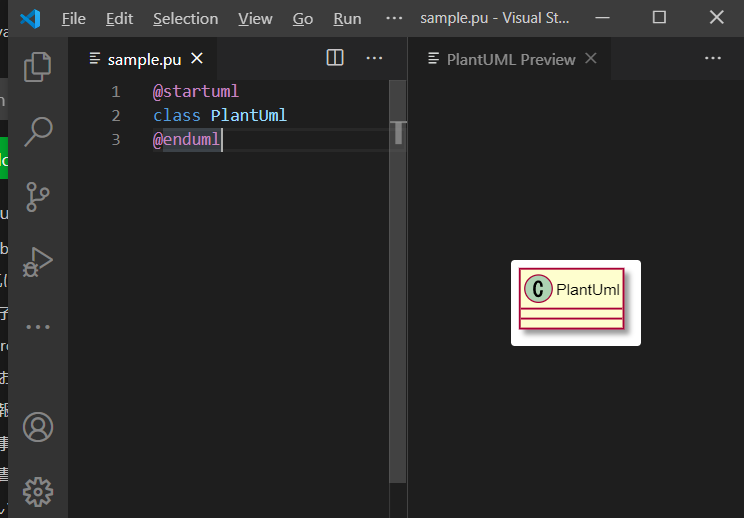Close the Visual Studio Code window

[x=716, y=18]
